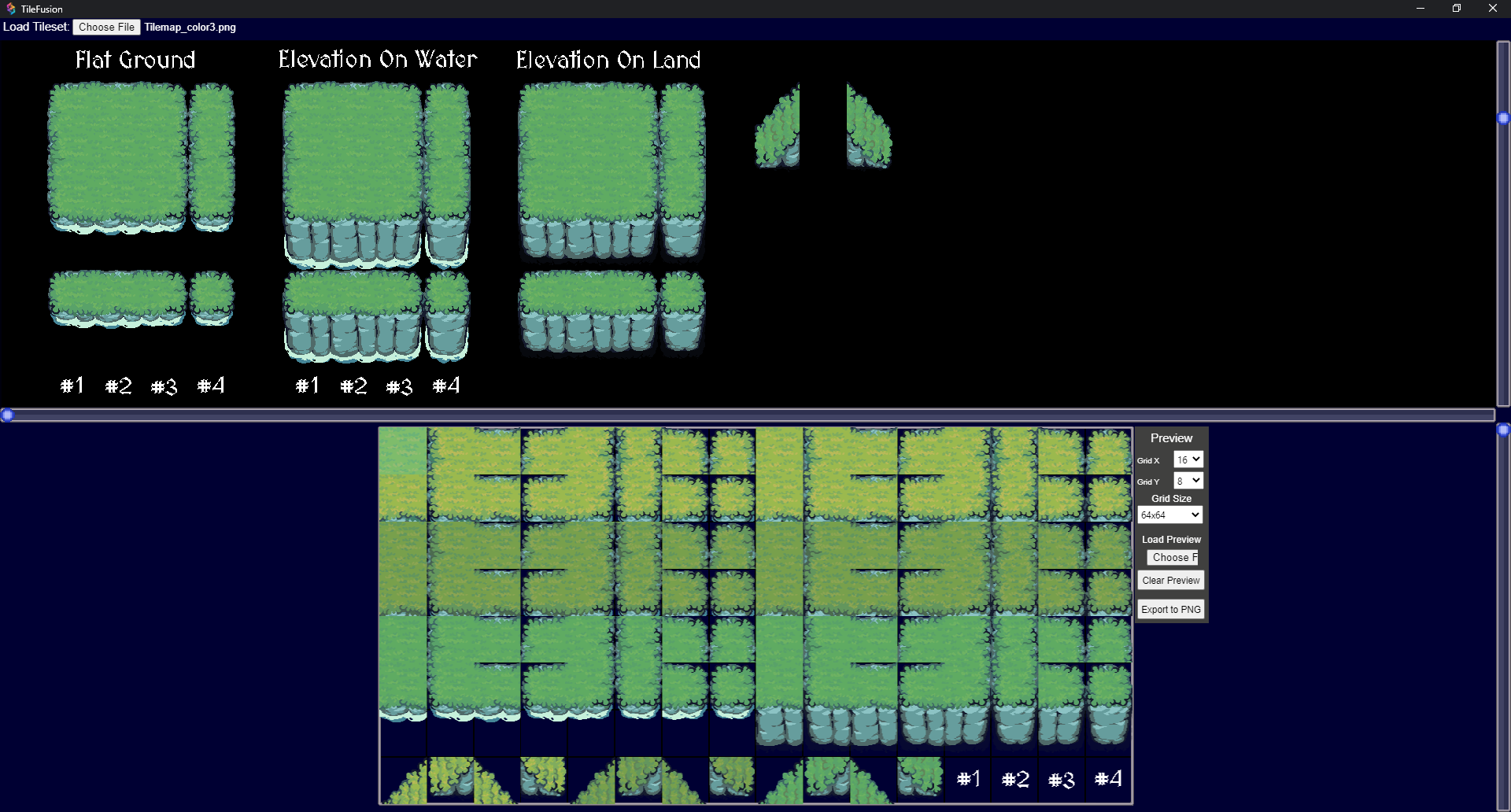
Task: Select the small lower Elevation On Land tile
Action: pyautogui.click(x=682, y=313)
